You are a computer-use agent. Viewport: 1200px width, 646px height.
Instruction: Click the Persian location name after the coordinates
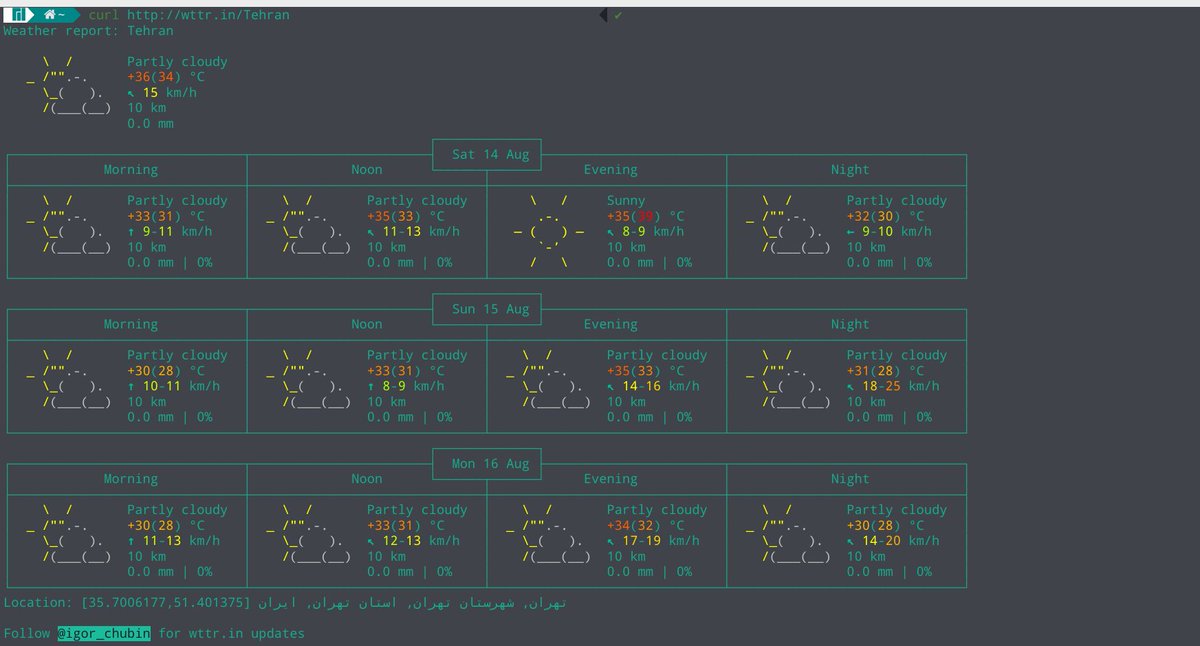[412, 604]
